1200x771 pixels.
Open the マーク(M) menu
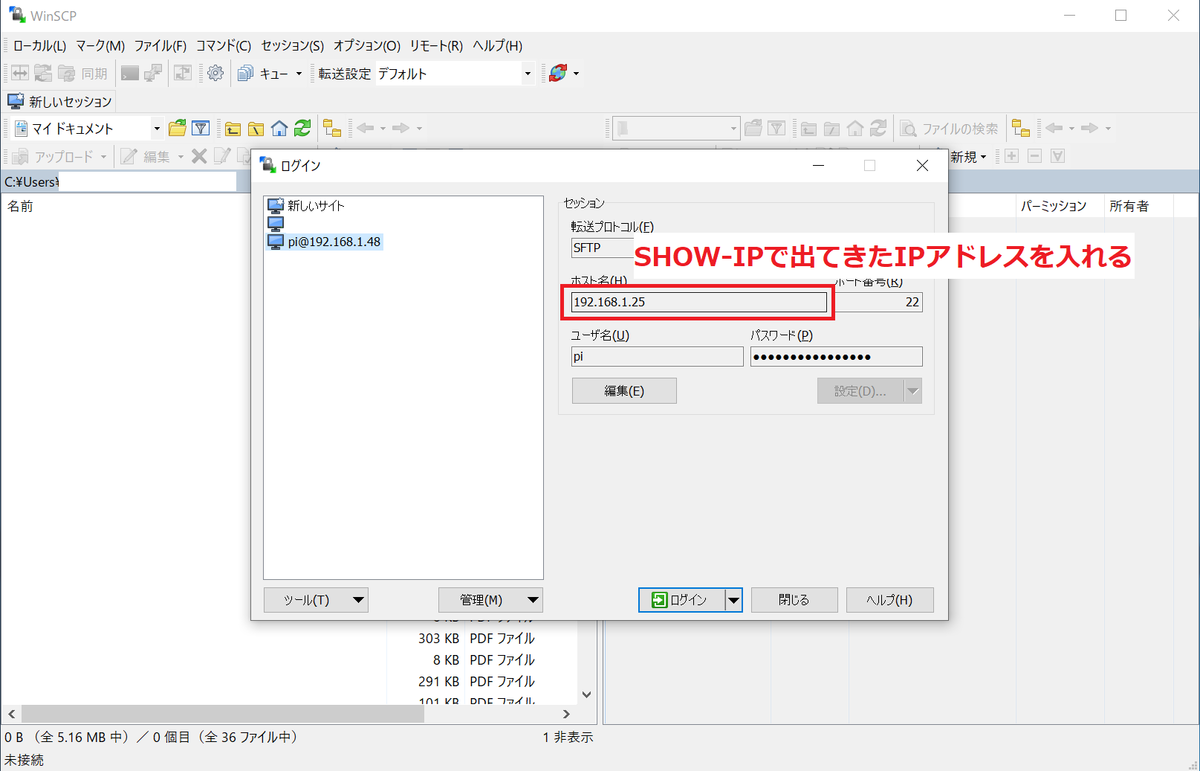(x=100, y=46)
